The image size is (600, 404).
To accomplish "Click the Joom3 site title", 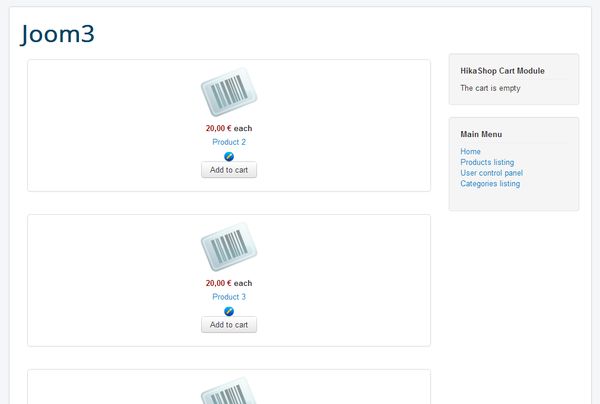I will [x=57, y=34].
